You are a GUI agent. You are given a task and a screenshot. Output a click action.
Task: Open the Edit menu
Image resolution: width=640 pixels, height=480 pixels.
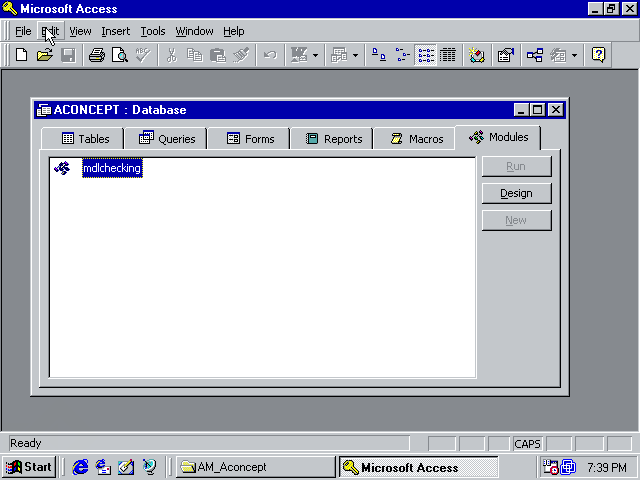51,31
